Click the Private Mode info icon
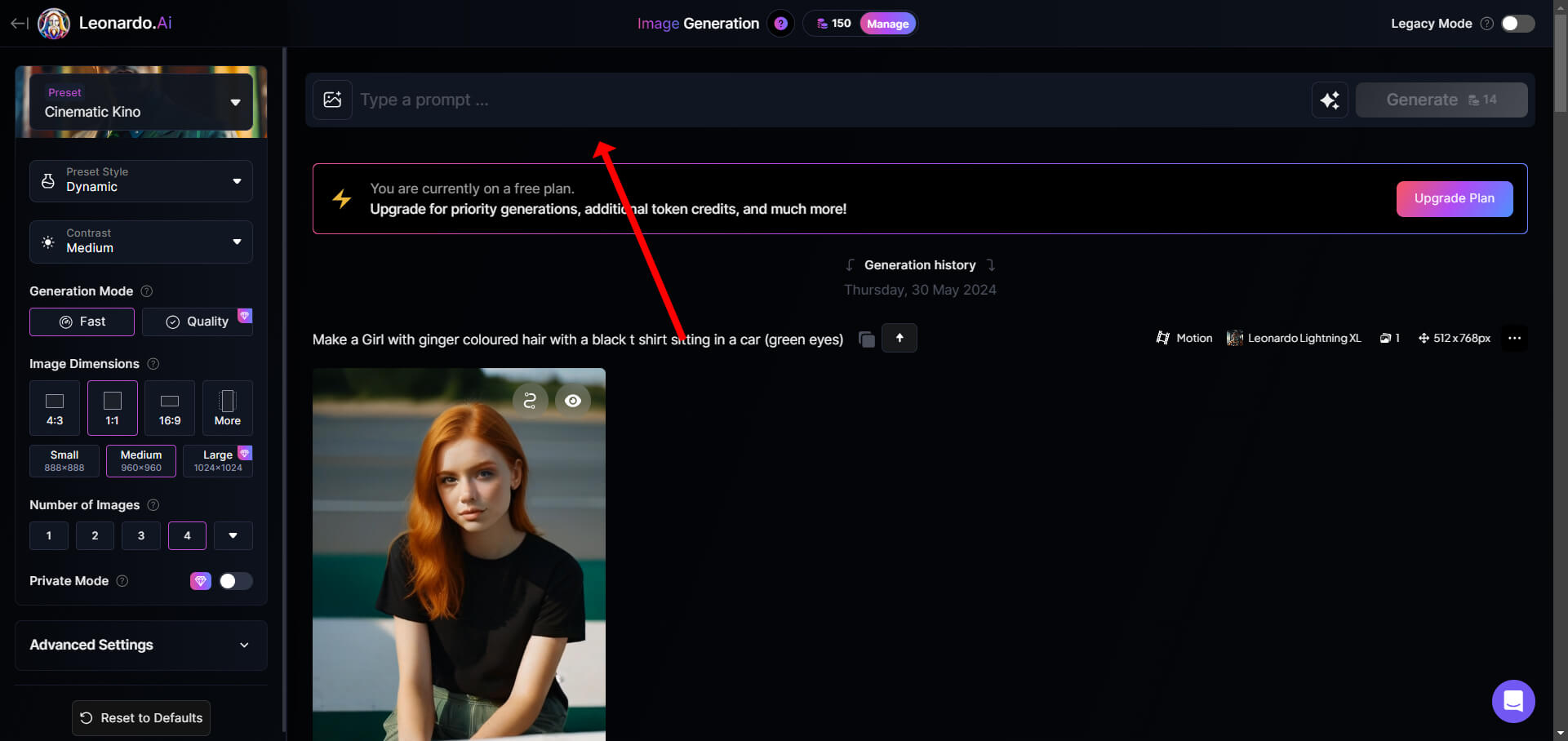Viewport: 1568px width, 741px height. point(122,581)
